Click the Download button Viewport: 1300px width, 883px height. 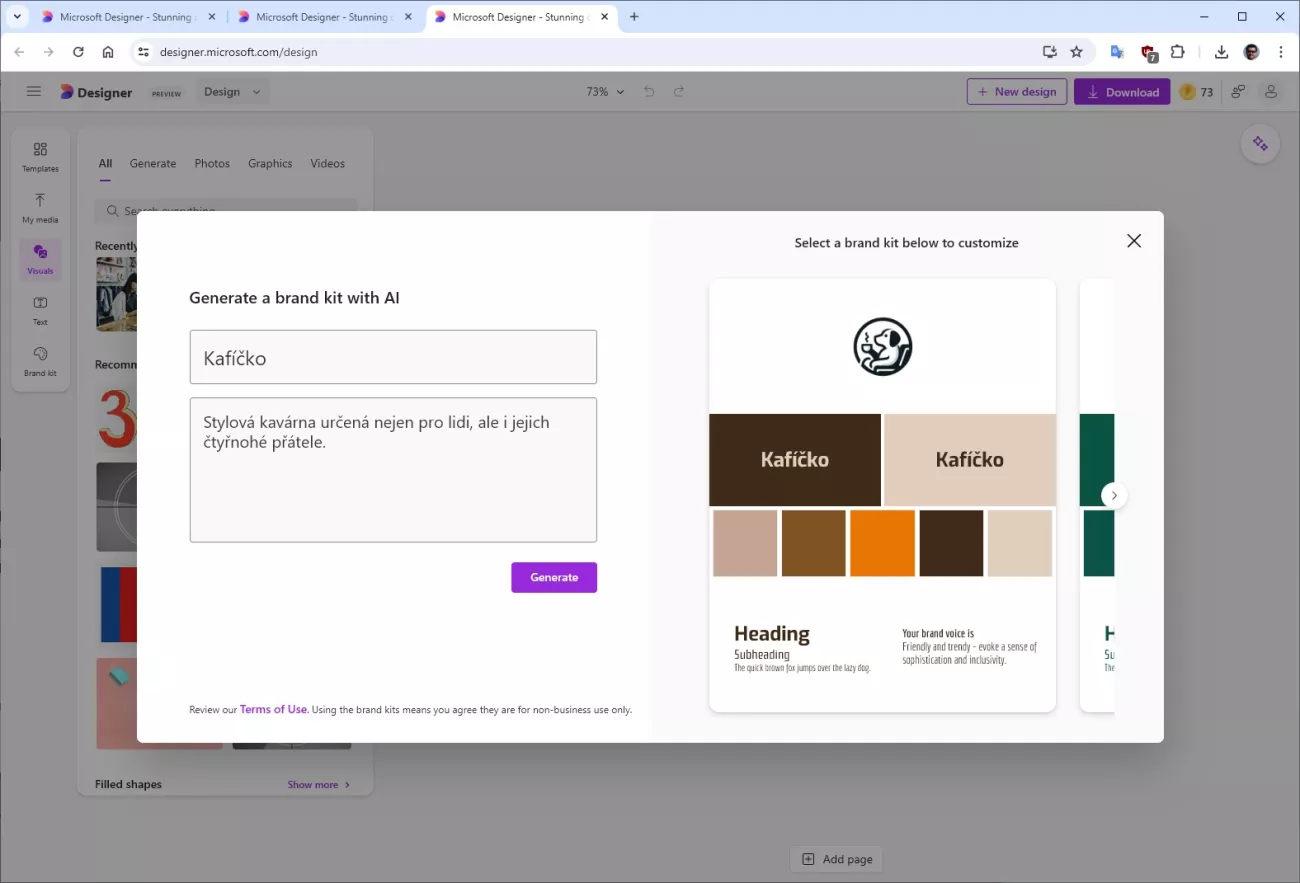(x=1122, y=92)
